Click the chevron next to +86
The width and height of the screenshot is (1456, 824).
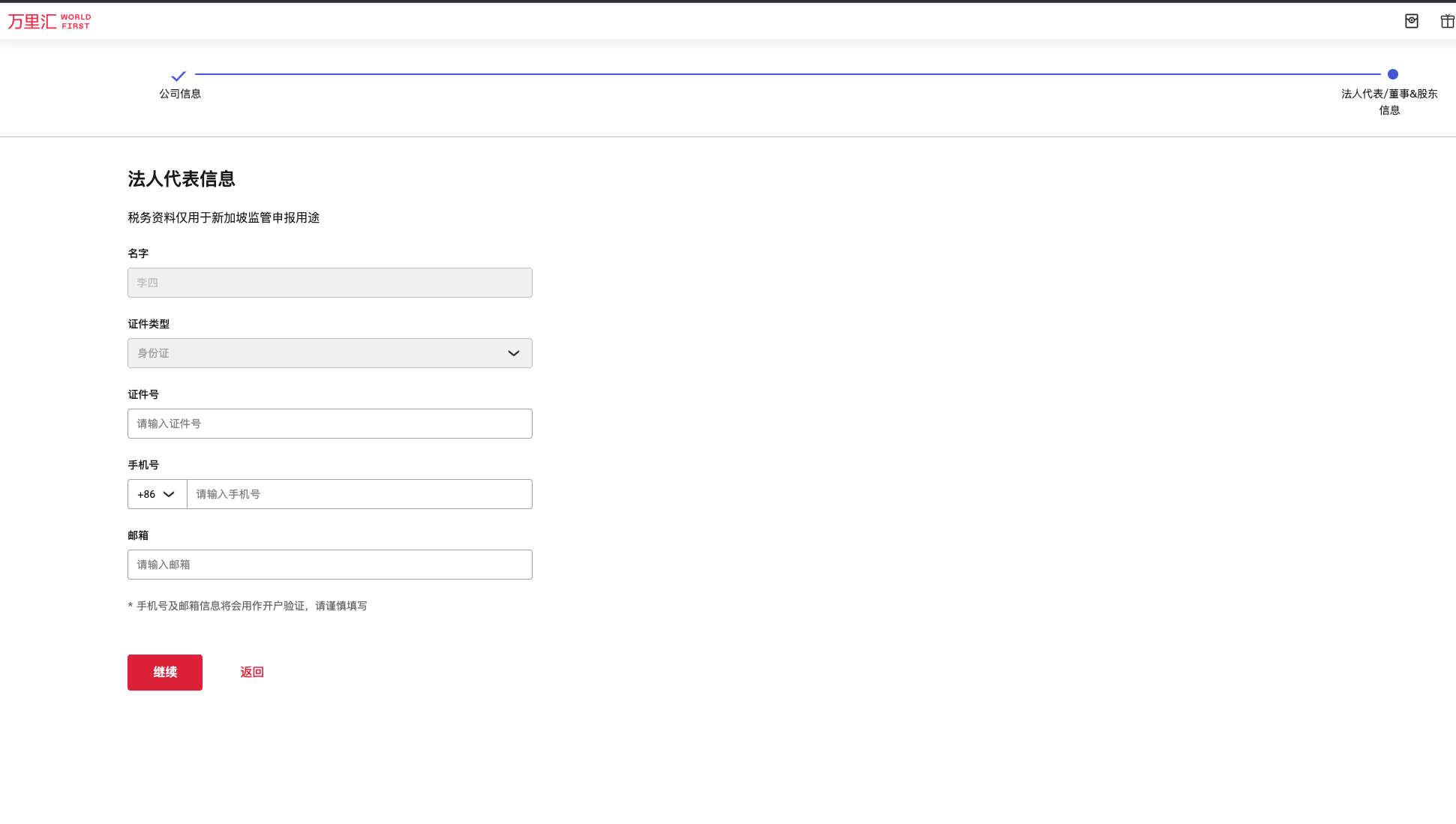[x=169, y=494]
